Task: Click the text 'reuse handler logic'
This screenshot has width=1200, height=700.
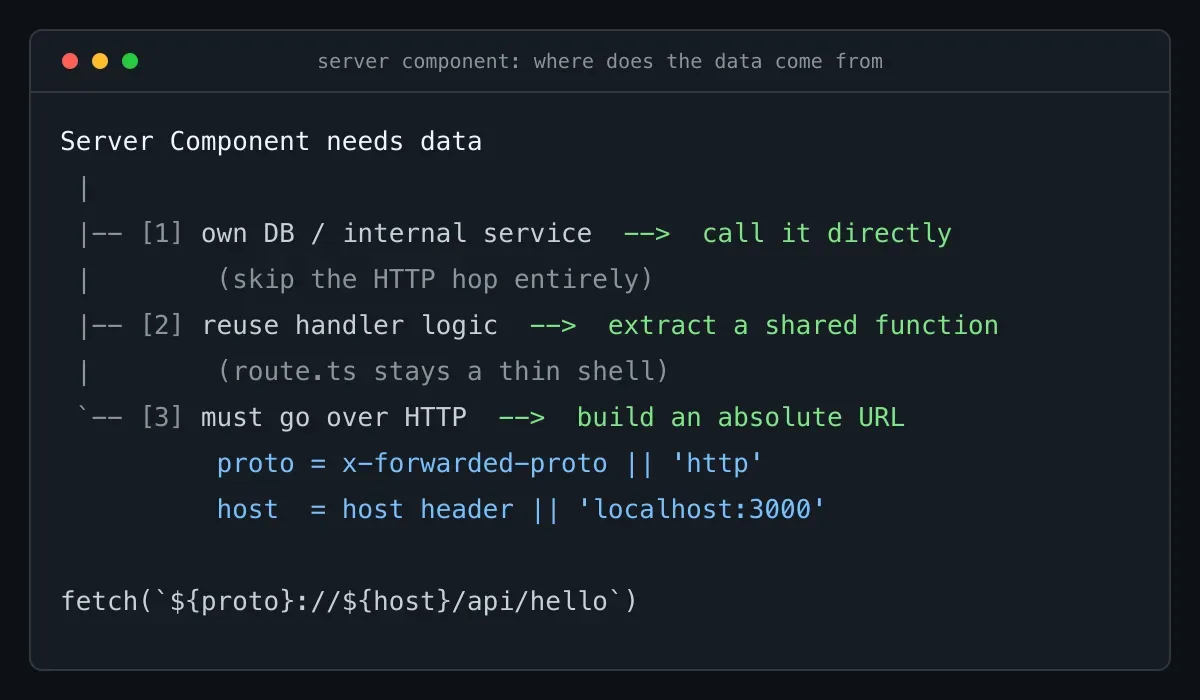Action: 350,325
